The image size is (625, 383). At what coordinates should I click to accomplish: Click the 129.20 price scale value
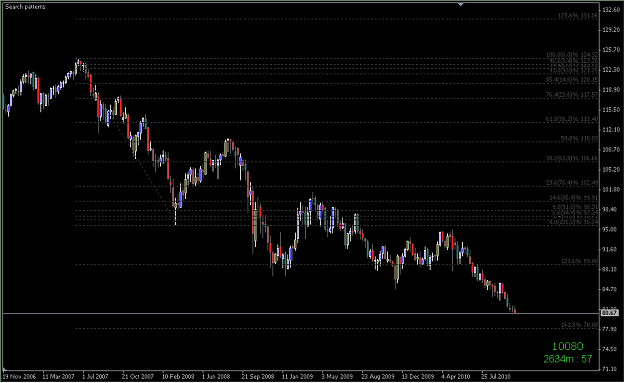point(611,29)
